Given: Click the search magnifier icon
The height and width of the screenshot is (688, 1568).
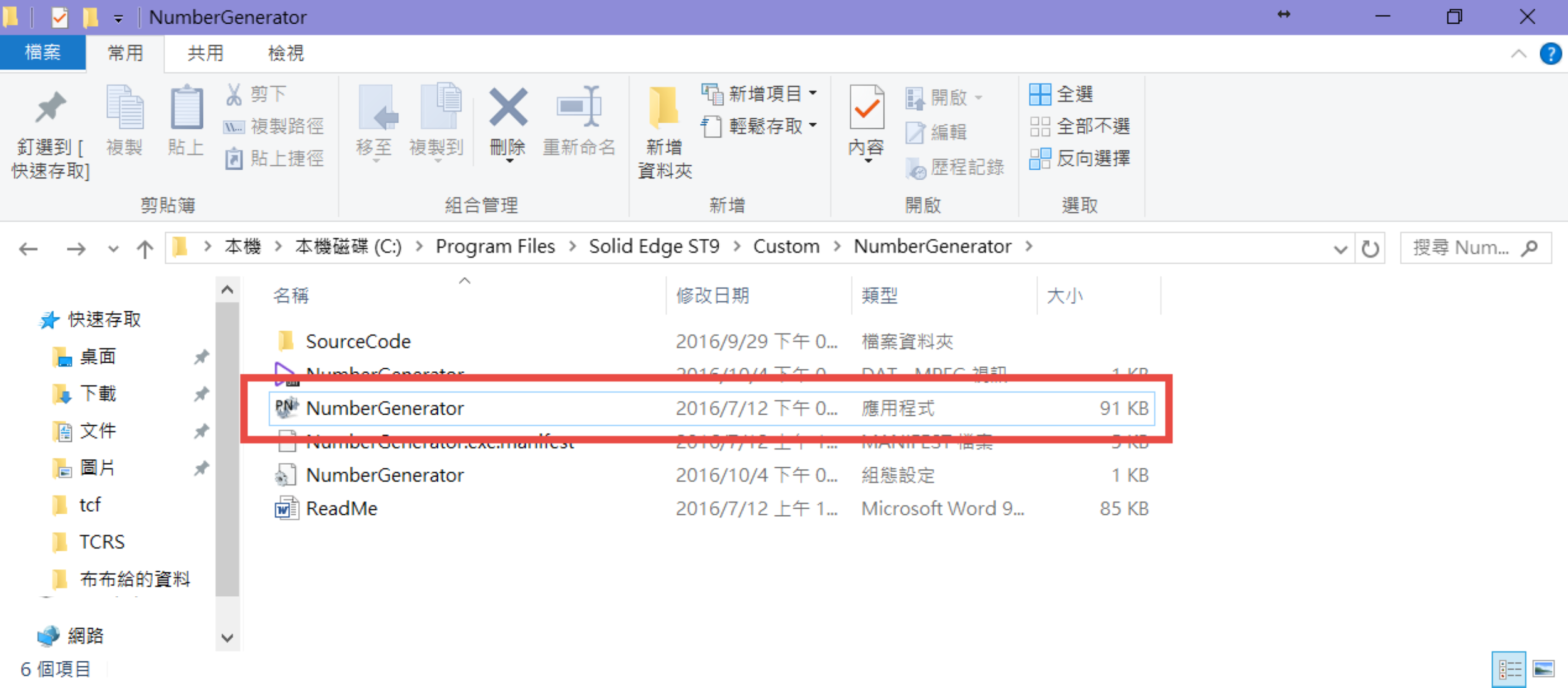Looking at the screenshot, I should [1529, 248].
